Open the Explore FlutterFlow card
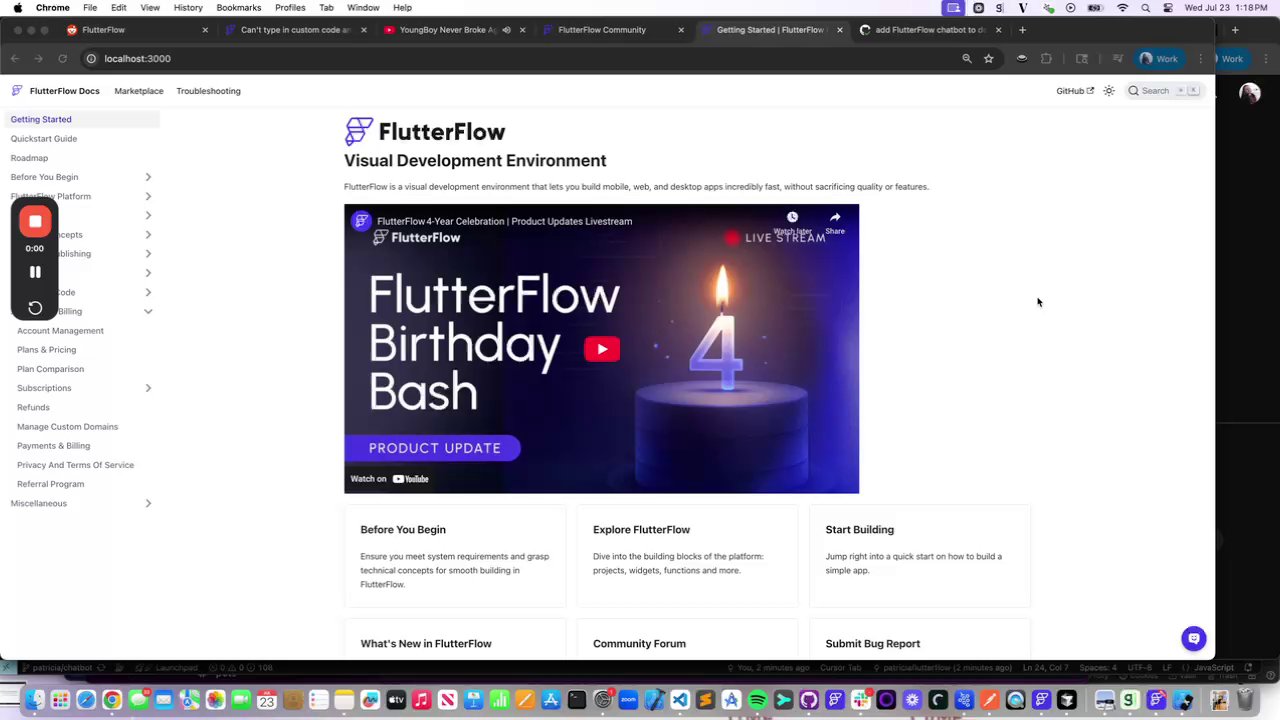 pos(687,556)
